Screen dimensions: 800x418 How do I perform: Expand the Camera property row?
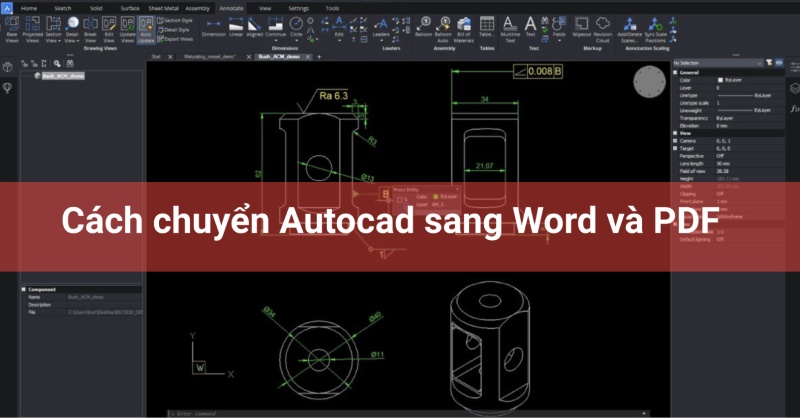[676, 141]
